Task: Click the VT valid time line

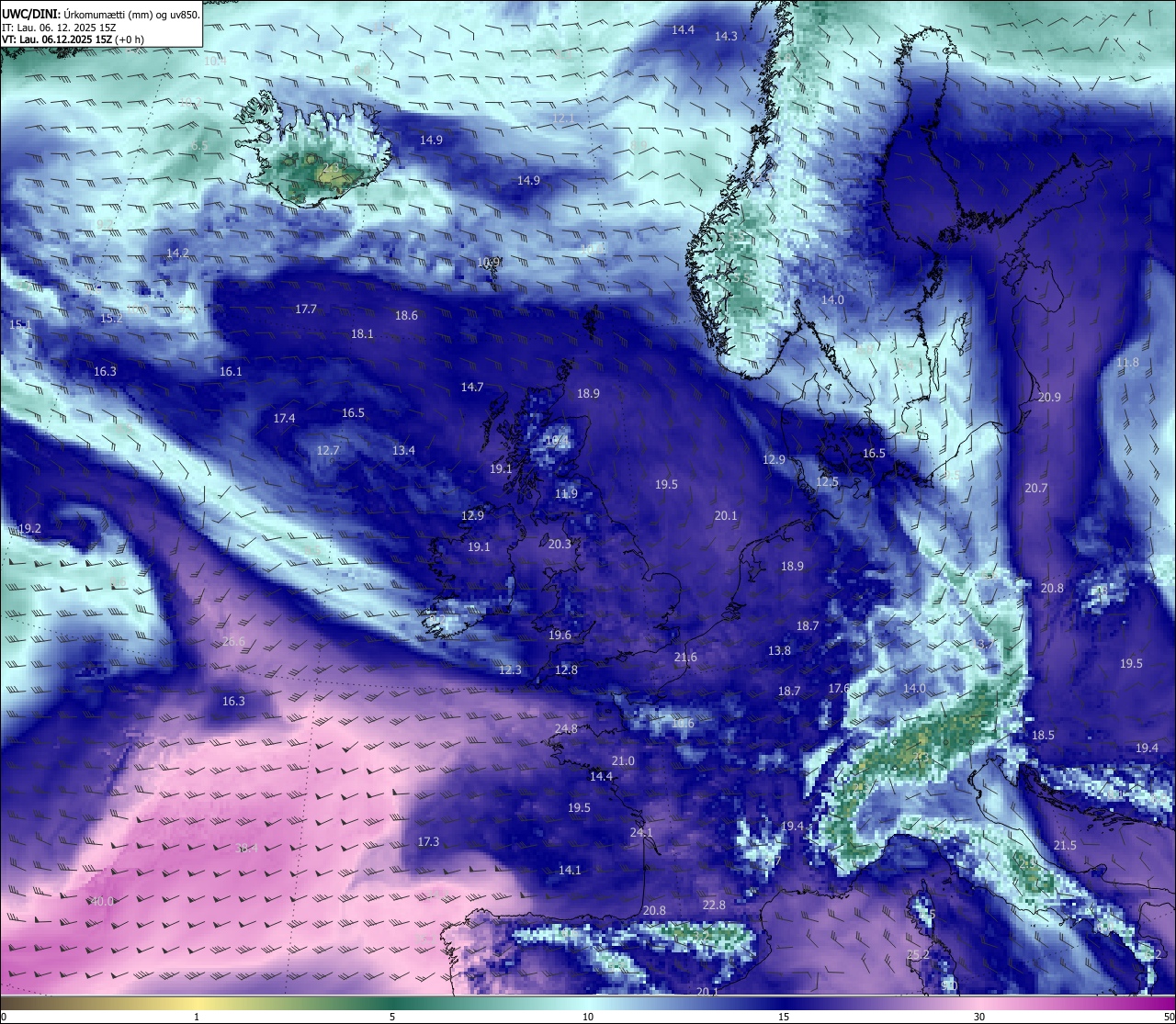Action: pyautogui.click(x=73, y=39)
